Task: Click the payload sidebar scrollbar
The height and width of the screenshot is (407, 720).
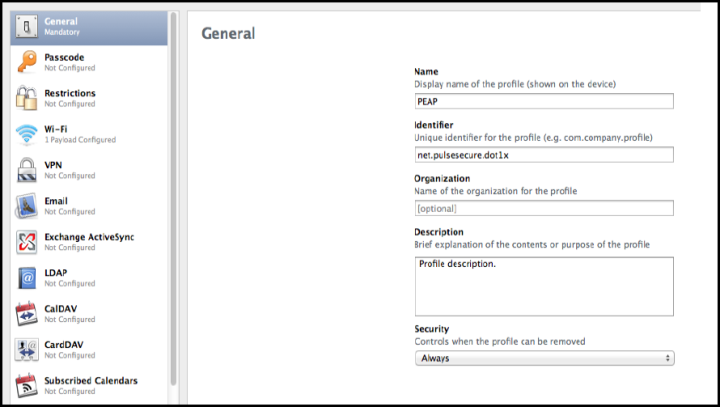Action: click(x=173, y=200)
